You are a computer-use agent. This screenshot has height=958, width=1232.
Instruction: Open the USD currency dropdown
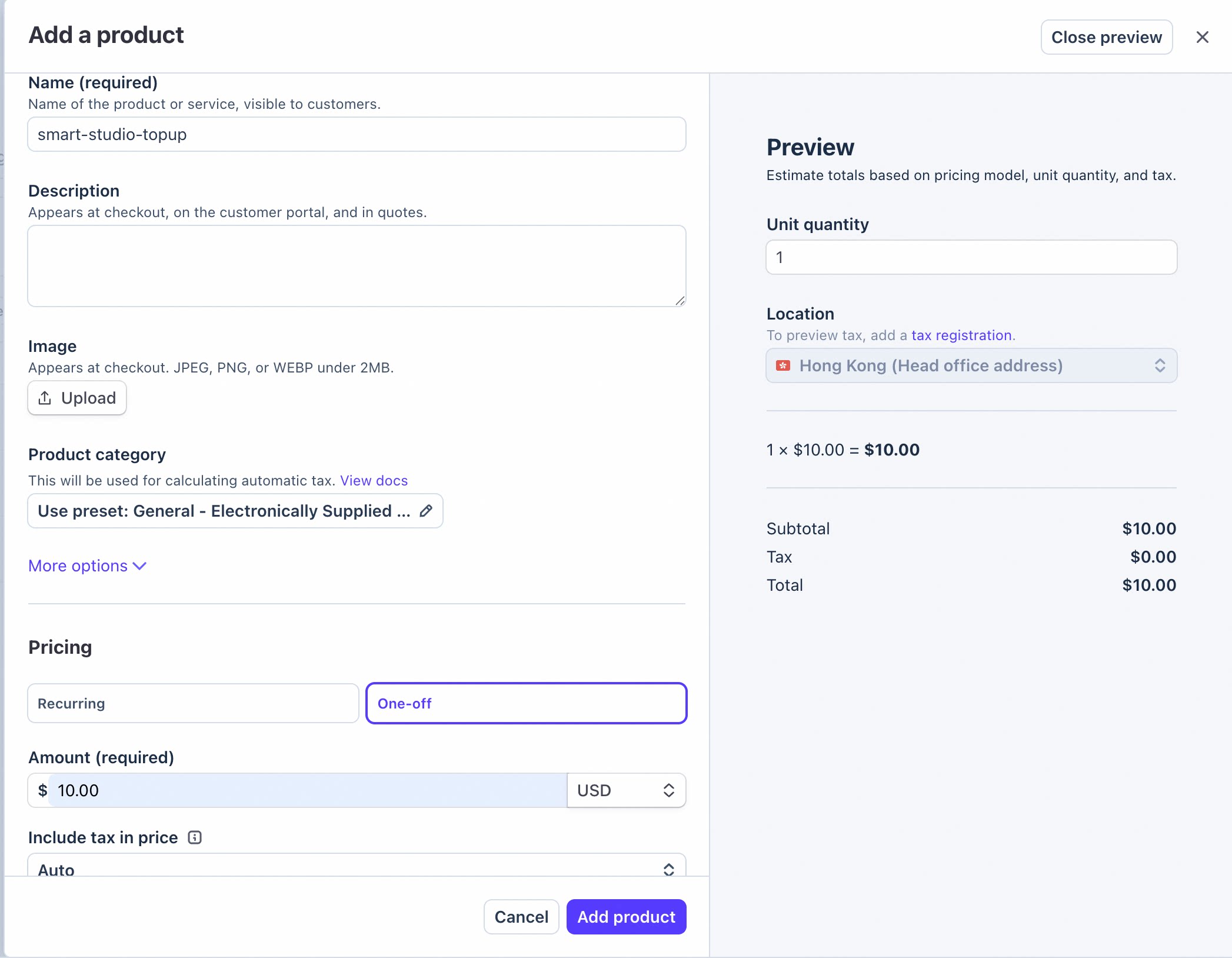(x=626, y=790)
